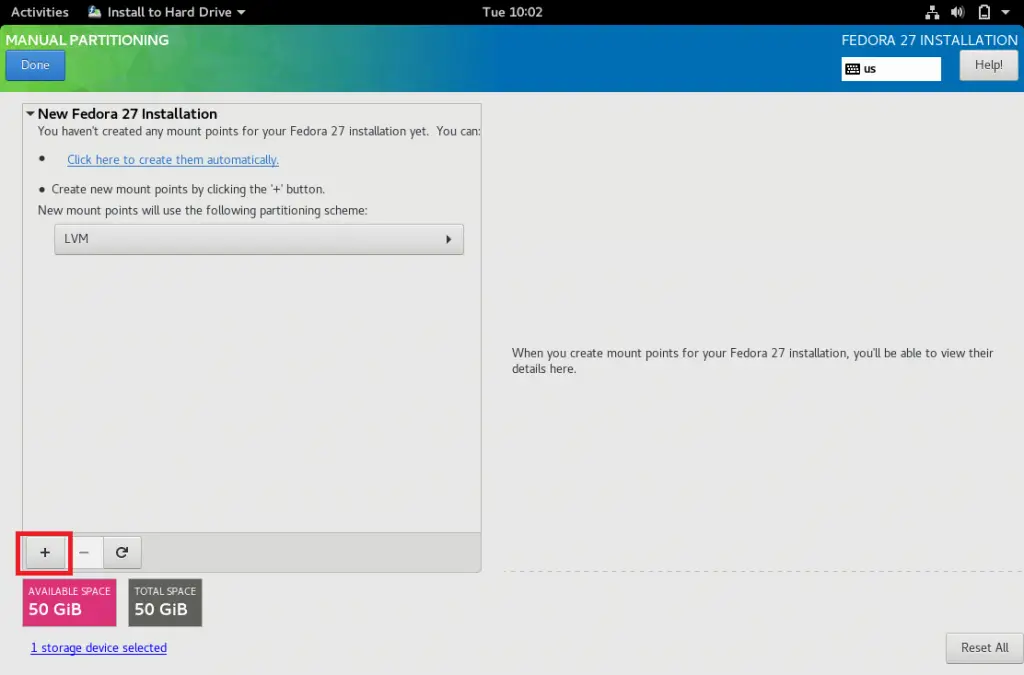Click the FEDORA 27 INSTALLATION title

(x=929, y=40)
